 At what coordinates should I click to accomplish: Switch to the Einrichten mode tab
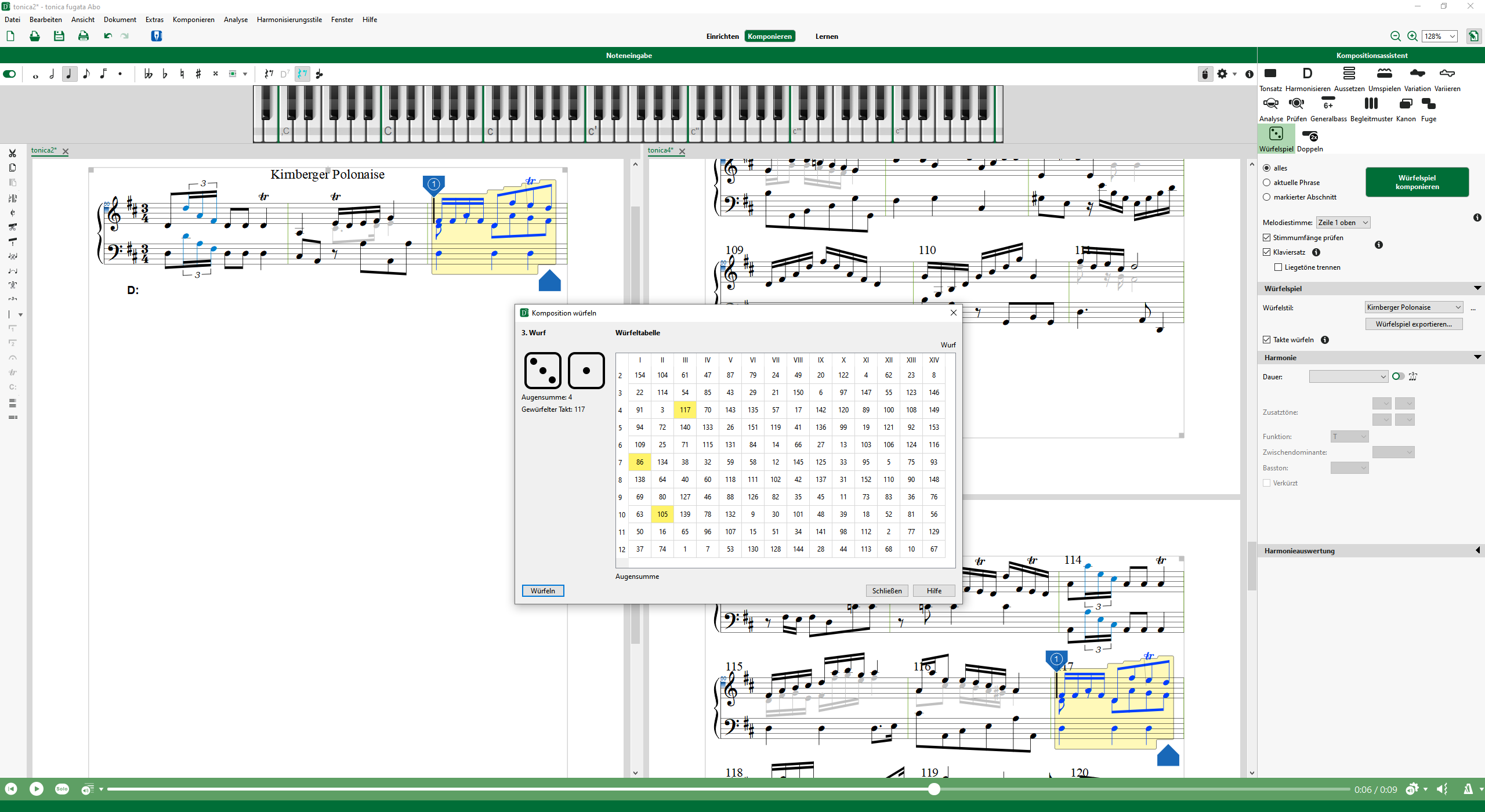(x=723, y=37)
